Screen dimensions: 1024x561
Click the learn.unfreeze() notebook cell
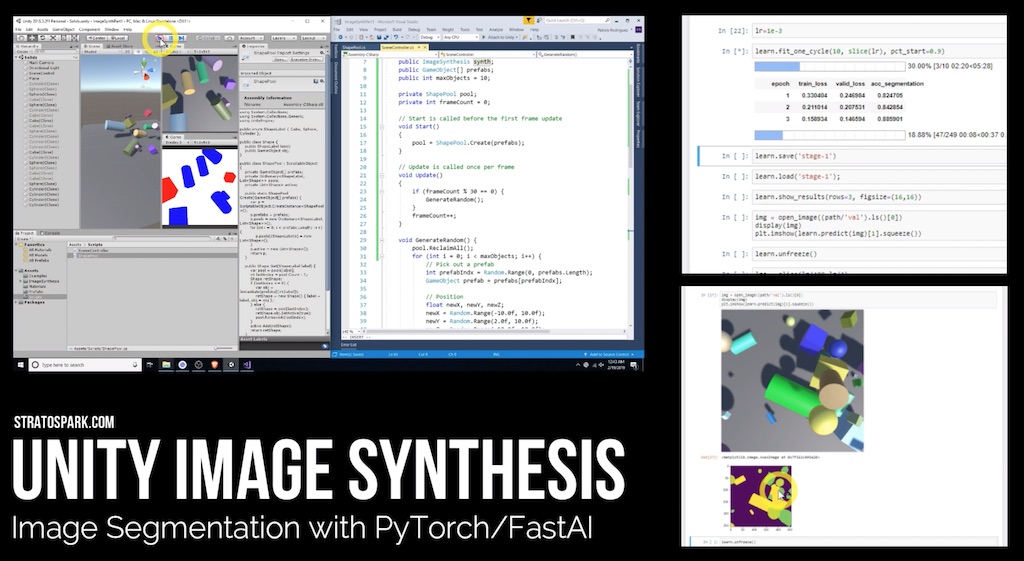[x=879, y=253]
